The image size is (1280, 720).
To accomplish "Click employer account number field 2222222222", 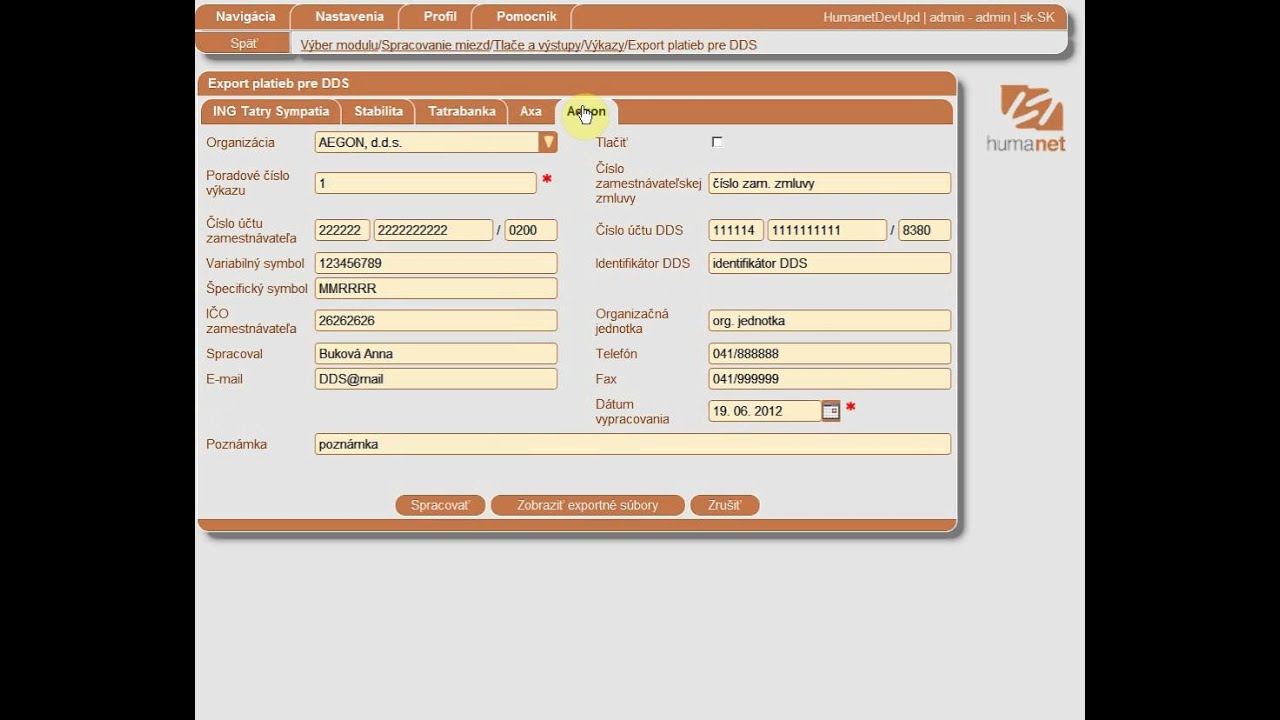I will [433, 230].
